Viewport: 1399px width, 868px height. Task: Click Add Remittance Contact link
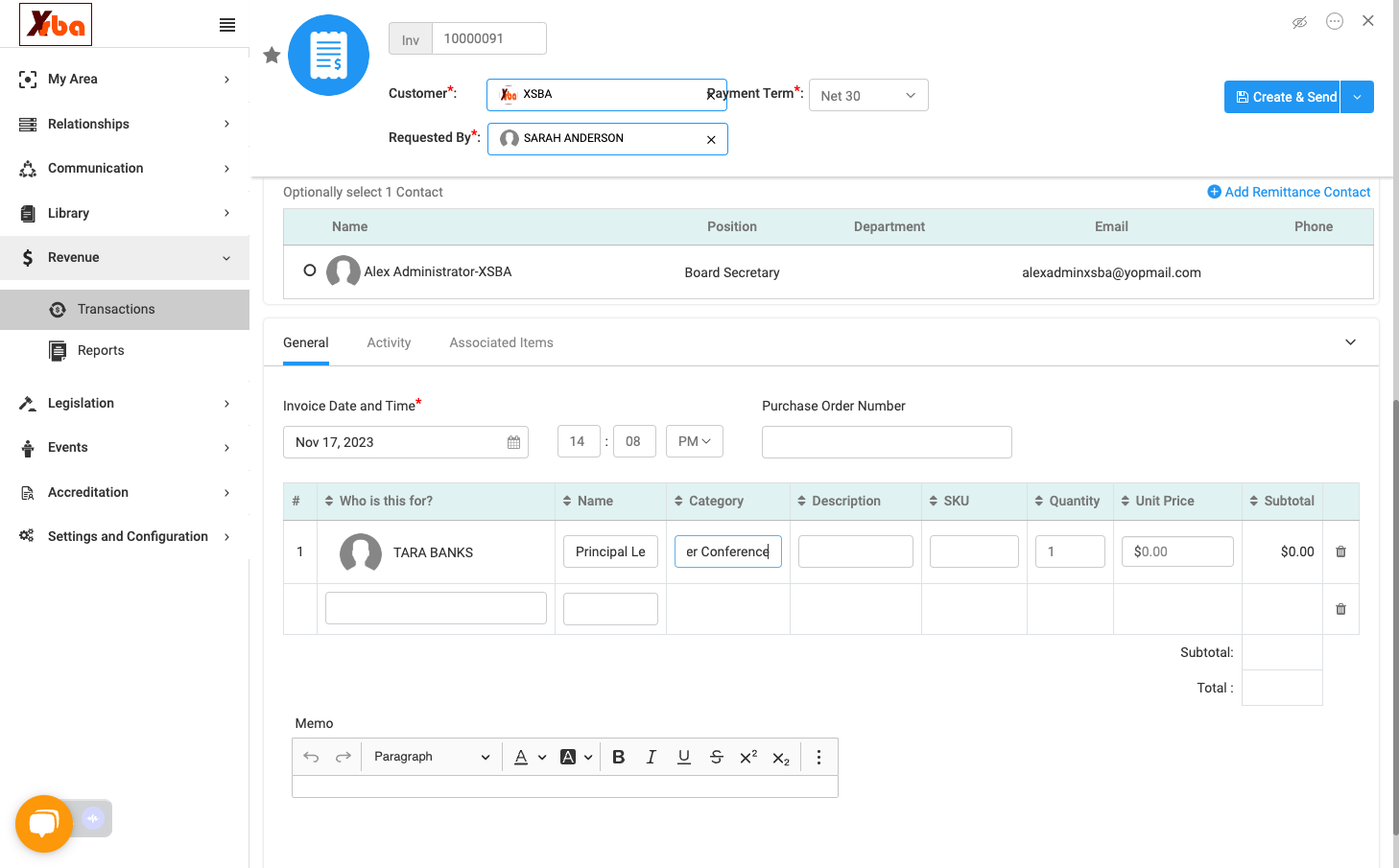coord(1289,192)
